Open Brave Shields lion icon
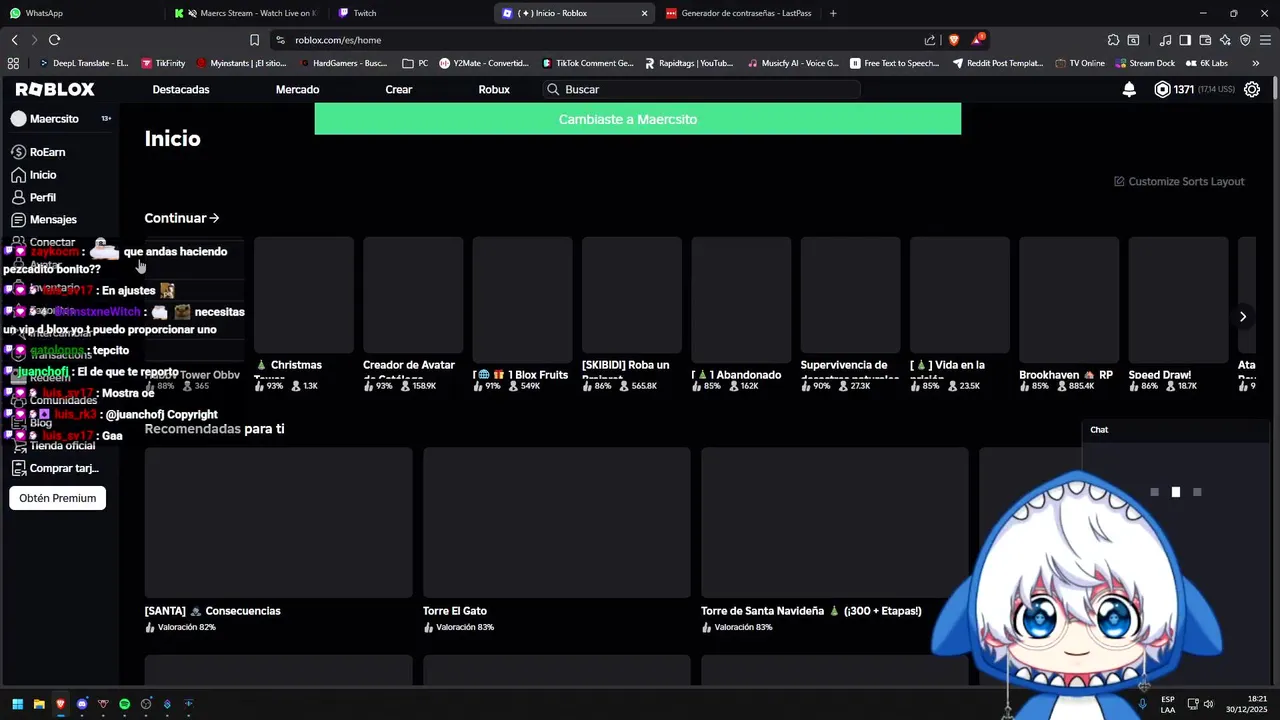Screen dimensions: 1280x720 (x=954, y=40)
